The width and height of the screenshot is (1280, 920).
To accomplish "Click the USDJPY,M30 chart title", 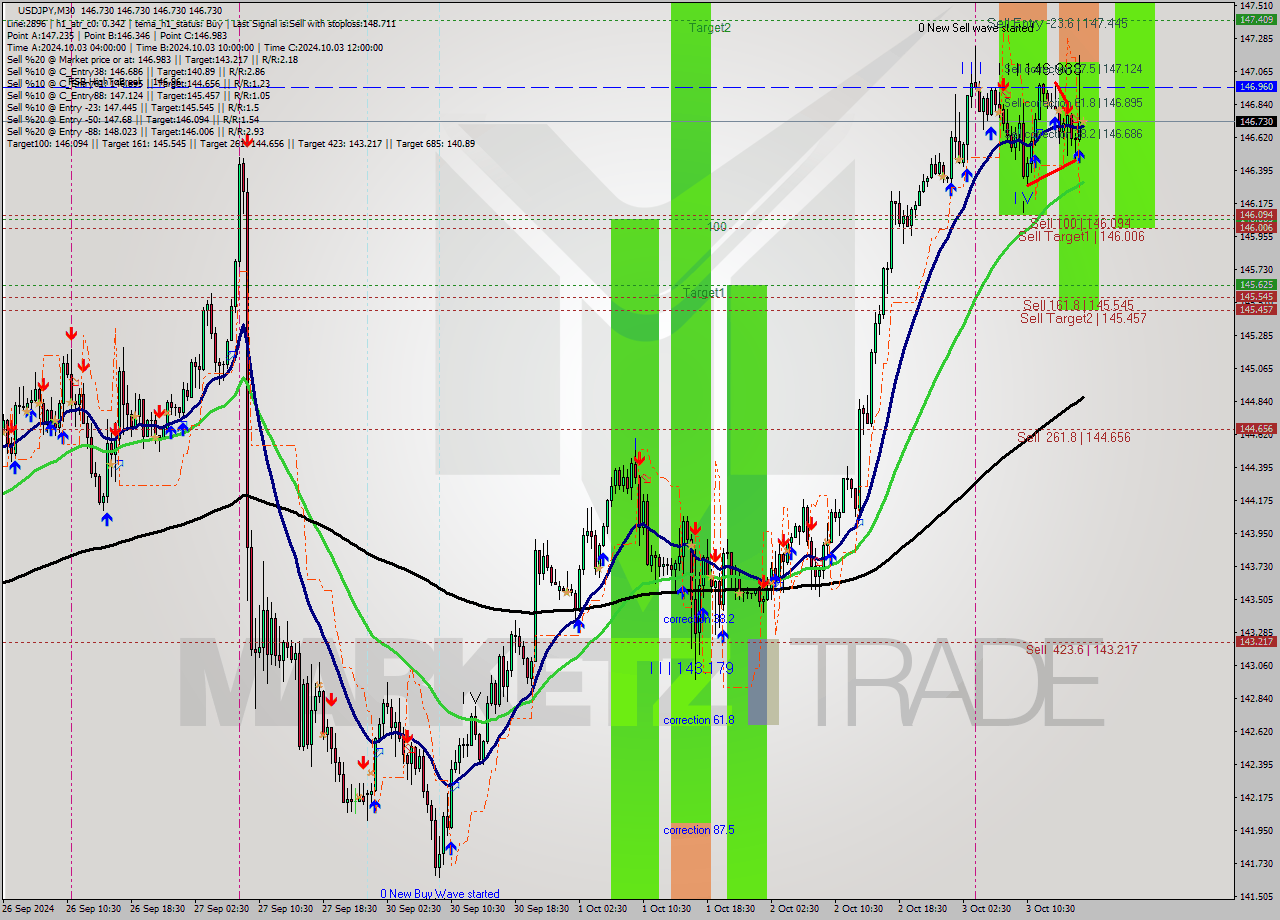I will 46,9.
